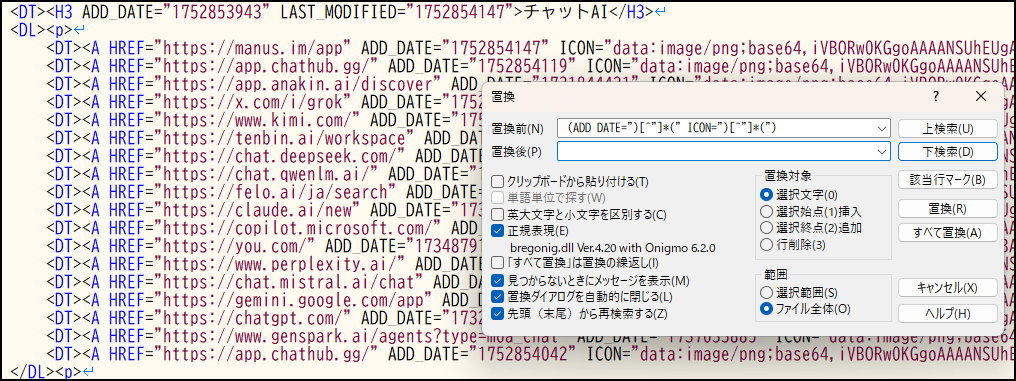Enable 「すべて置換」は置換の繰返し(I) checkbox
The height and width of the screenshot is (381, 1016).
click(x=498, y=262)
